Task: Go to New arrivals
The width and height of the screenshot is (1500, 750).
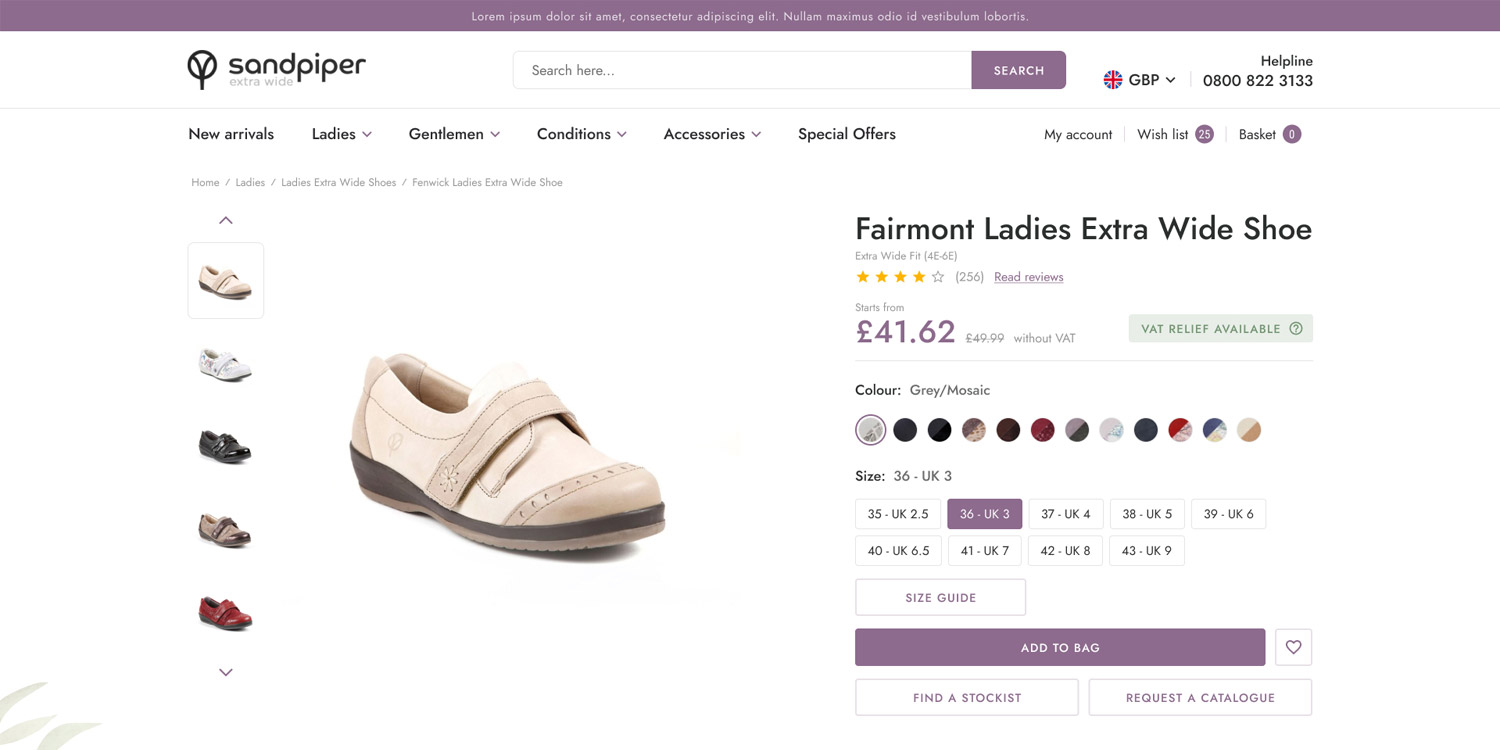Action: coord(231,134)
